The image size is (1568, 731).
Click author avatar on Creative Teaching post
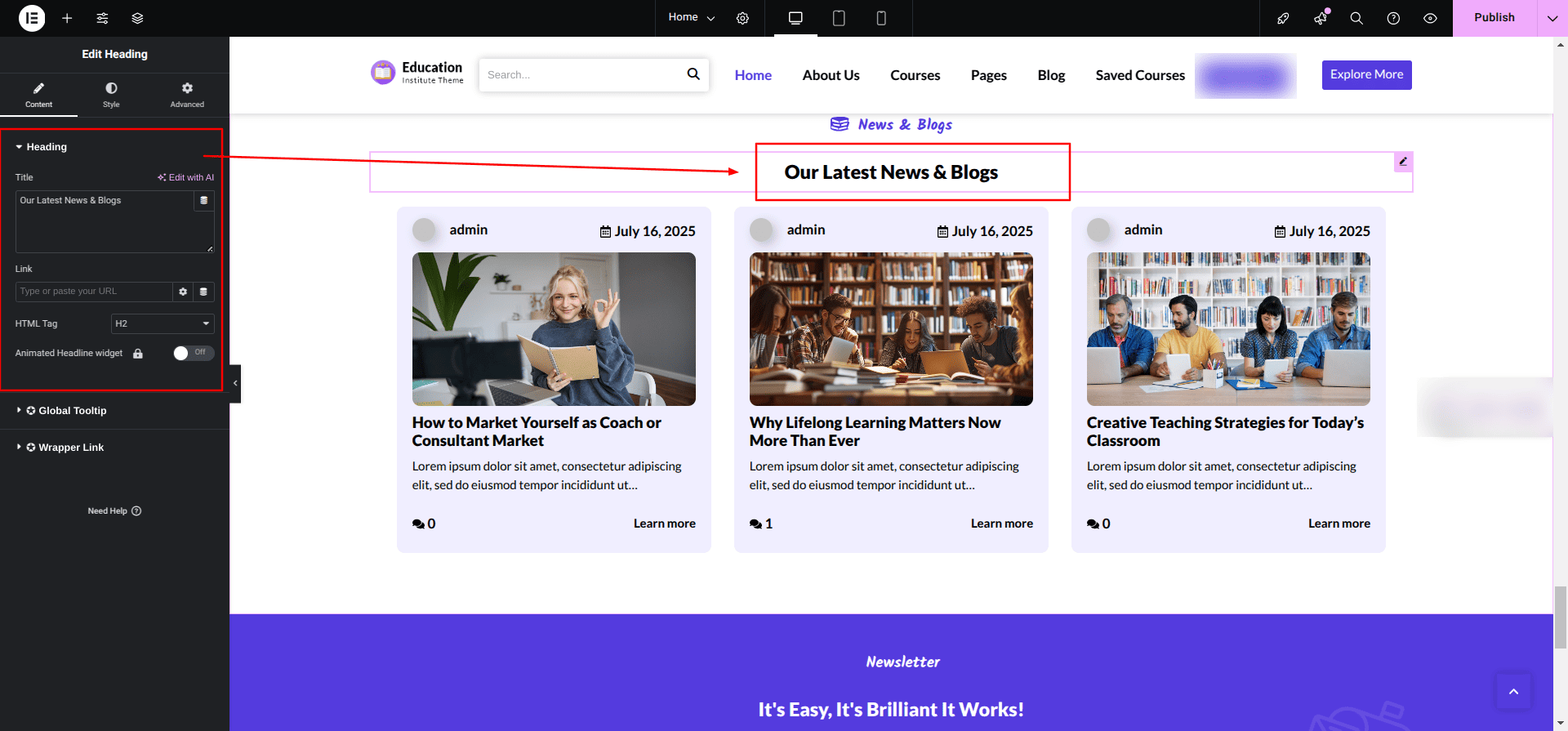pyautogui.click(x=1098, y=230)
